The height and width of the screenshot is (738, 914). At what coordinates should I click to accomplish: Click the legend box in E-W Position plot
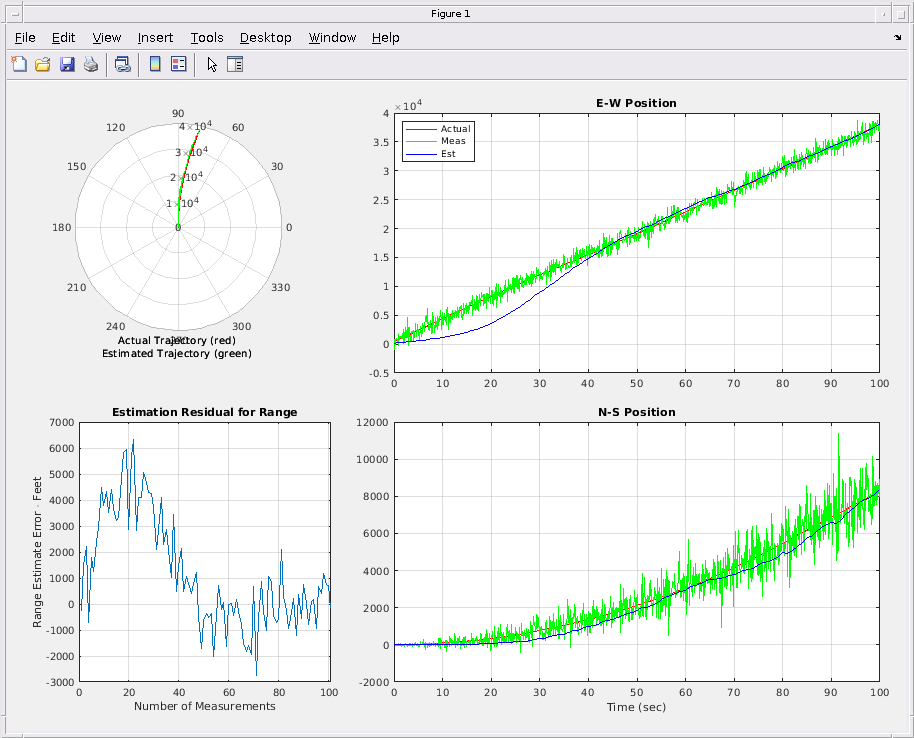coord(437,141)
